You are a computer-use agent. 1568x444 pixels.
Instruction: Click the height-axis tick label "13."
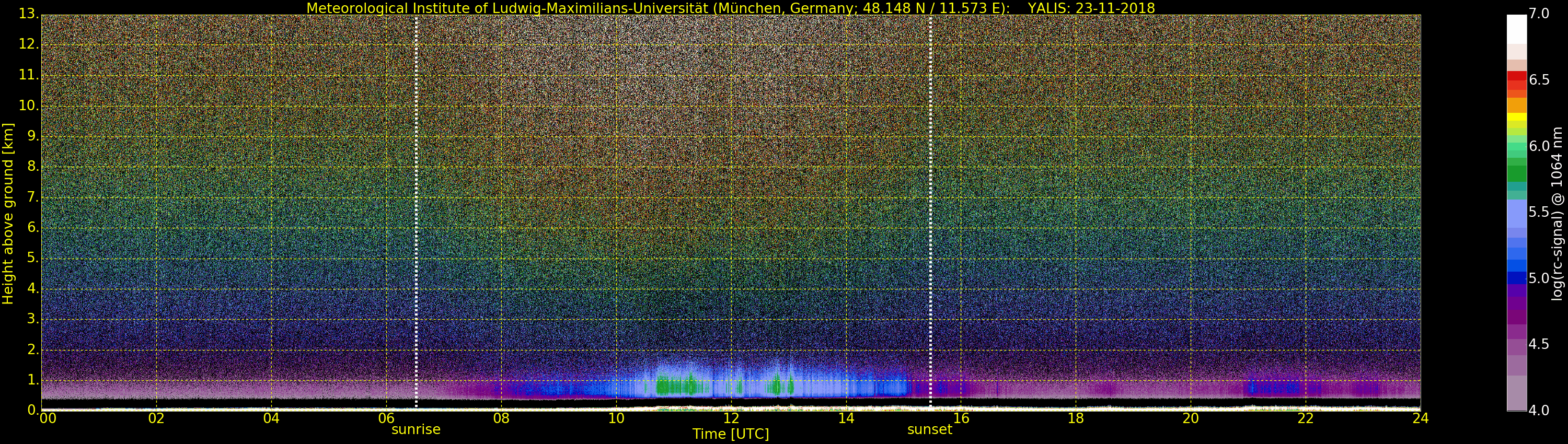29,14
